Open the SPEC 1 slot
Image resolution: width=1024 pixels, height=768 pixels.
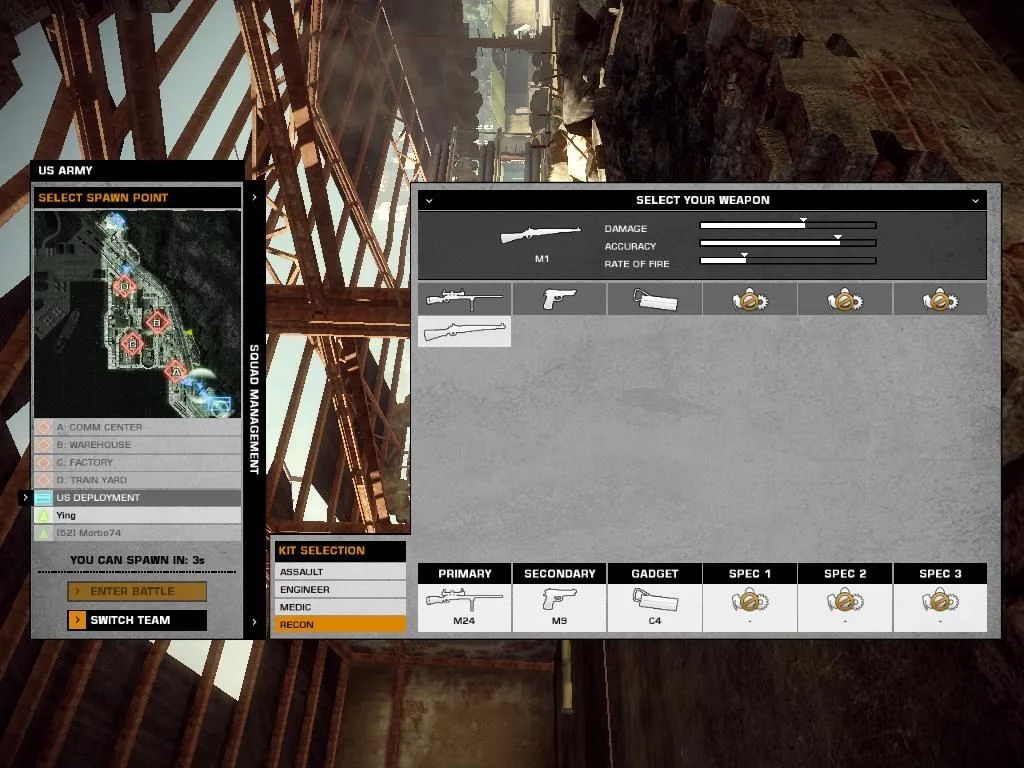click(750, 598)
